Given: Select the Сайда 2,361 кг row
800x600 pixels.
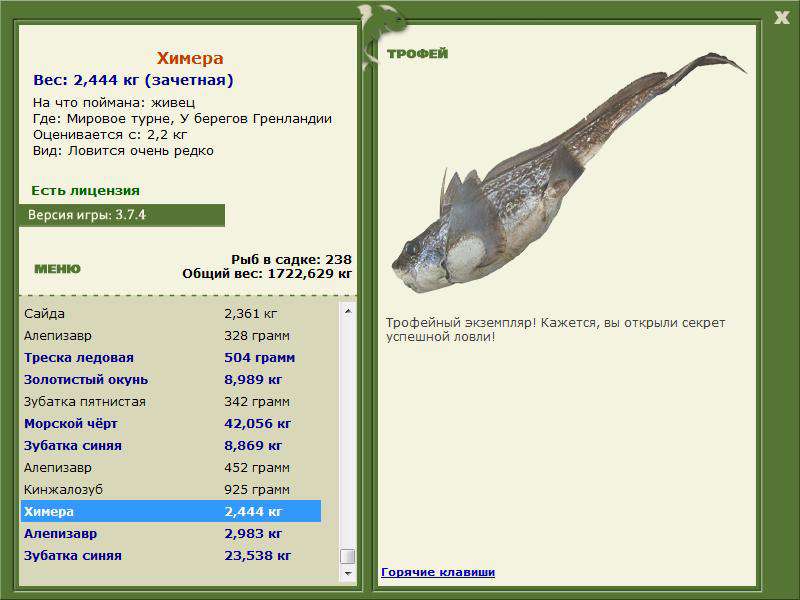Looking at the screenshot, I should click(x=171, y=314).
